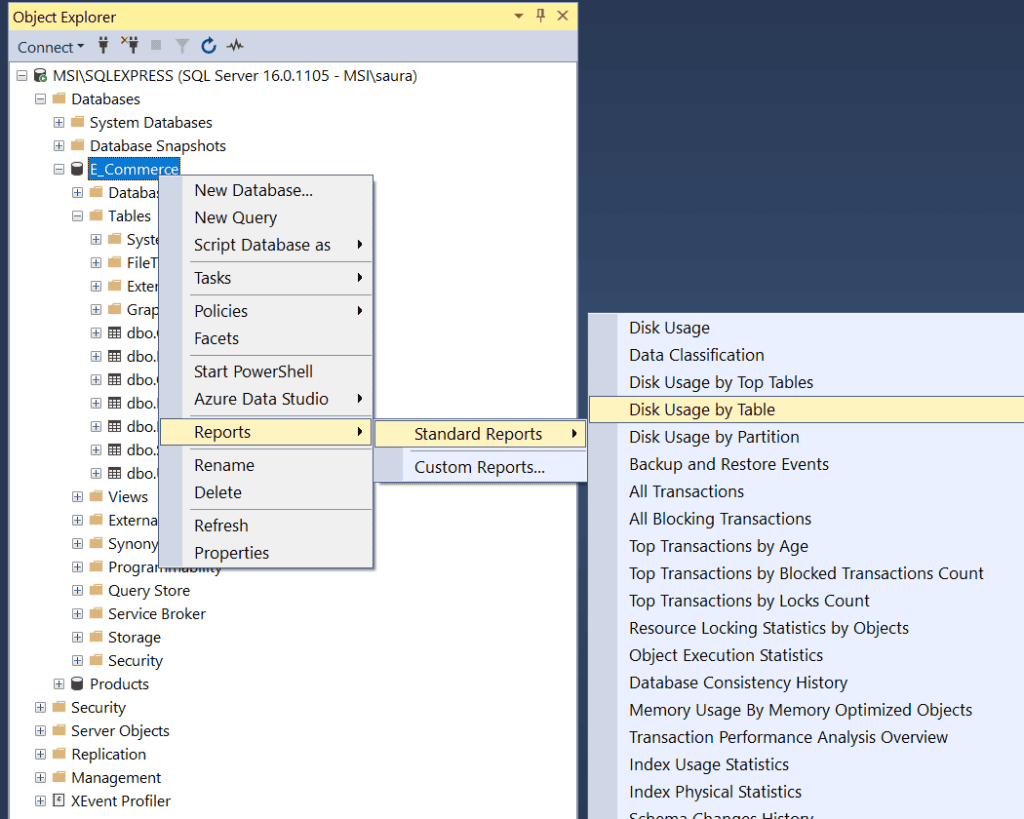The height and width of the screenshot is (819, 1024).
Task: Click the E_Commerce database icon
Action: 75,169
